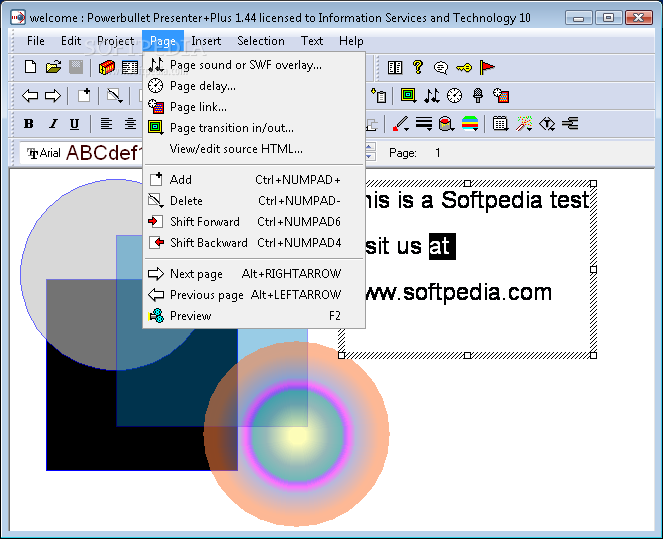Align text left
This screenshot has height=539, width=663.
pos(106,123)
